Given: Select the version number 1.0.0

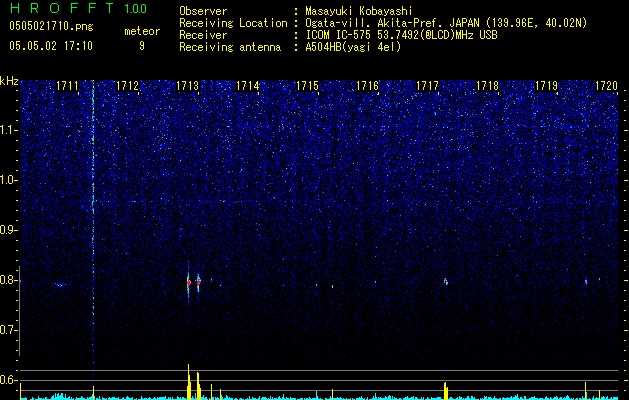Looking at the screenshot, I should coord(136,9).
